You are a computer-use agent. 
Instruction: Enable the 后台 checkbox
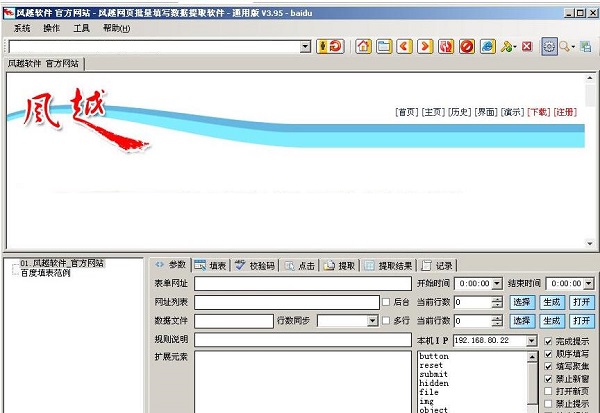386,302
